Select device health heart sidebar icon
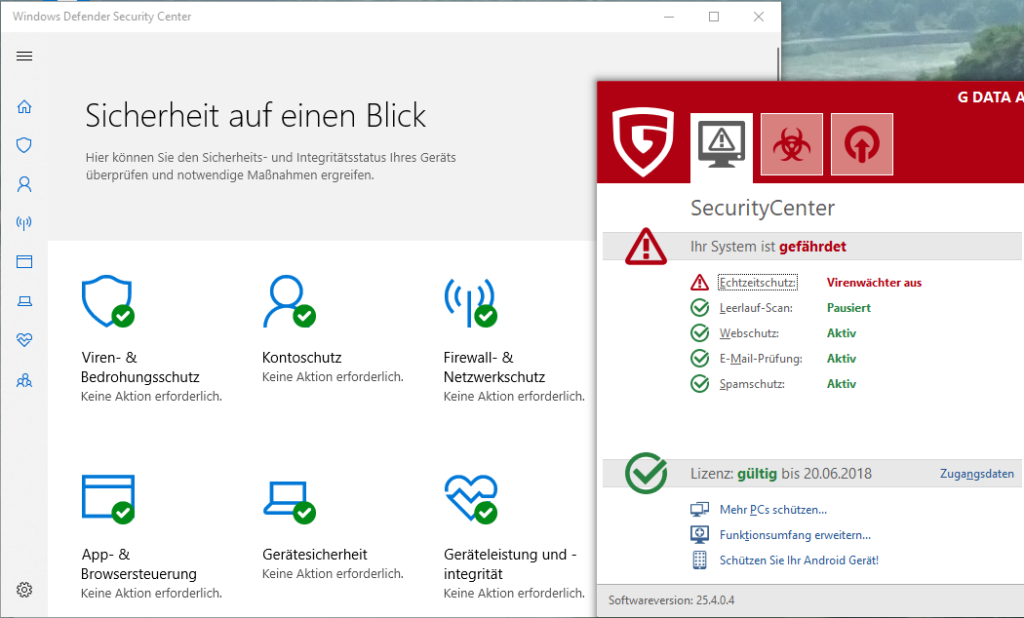Image resolution: width=1024 pixels, height=618 pixels. click(x=25, y=340)
